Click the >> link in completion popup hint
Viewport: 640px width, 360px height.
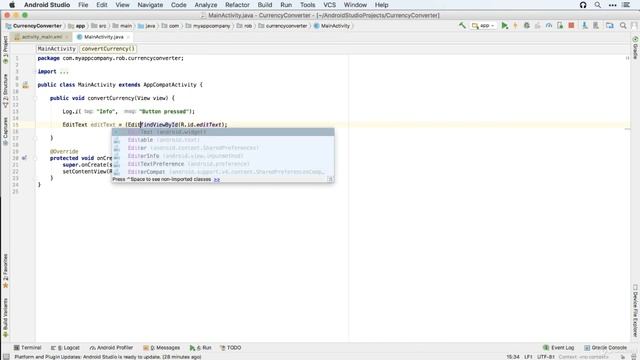pos(217,179)
